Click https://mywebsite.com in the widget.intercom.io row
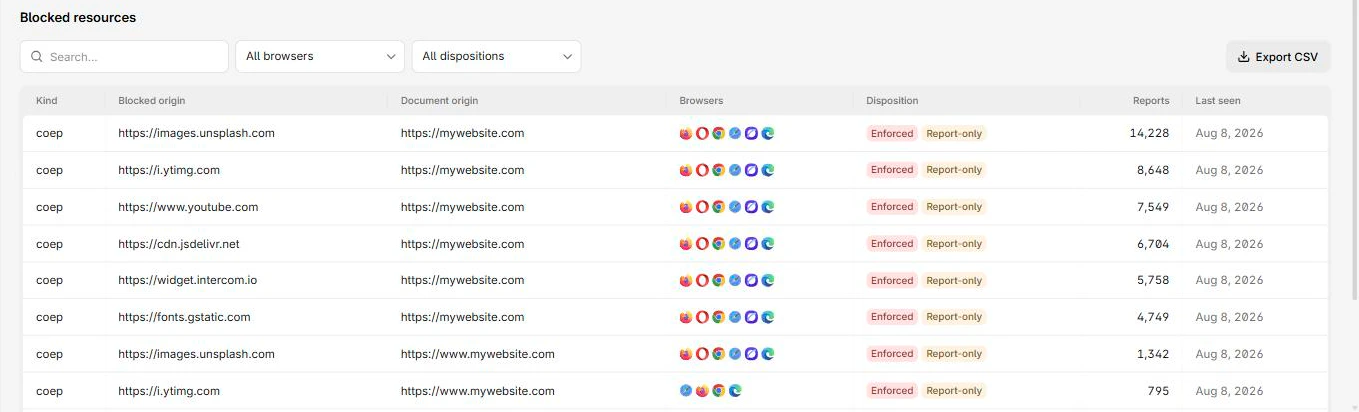Screen dimensions: 1359x412 pos(462,281)
